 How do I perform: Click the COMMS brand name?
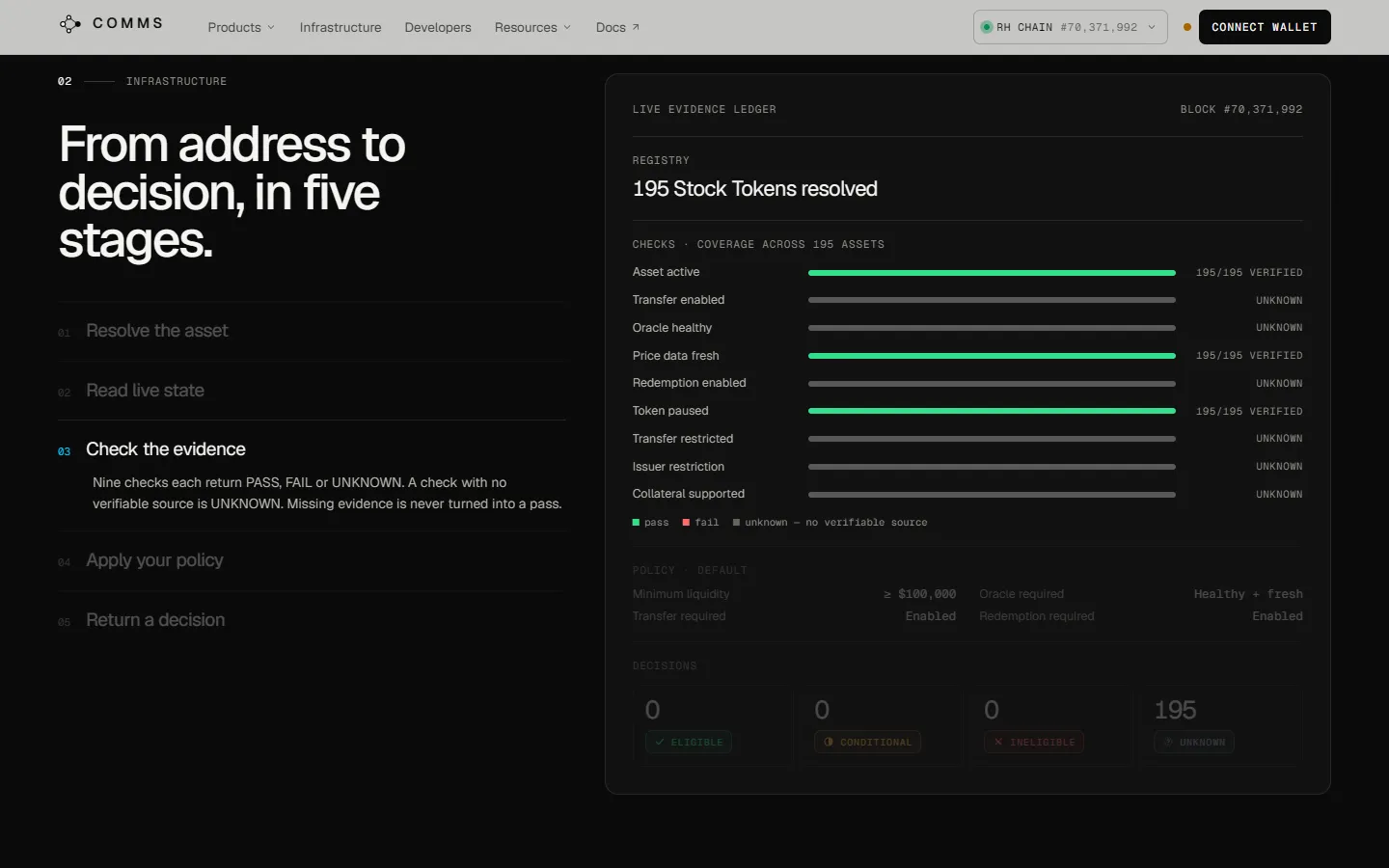click(x=127, y=23)
